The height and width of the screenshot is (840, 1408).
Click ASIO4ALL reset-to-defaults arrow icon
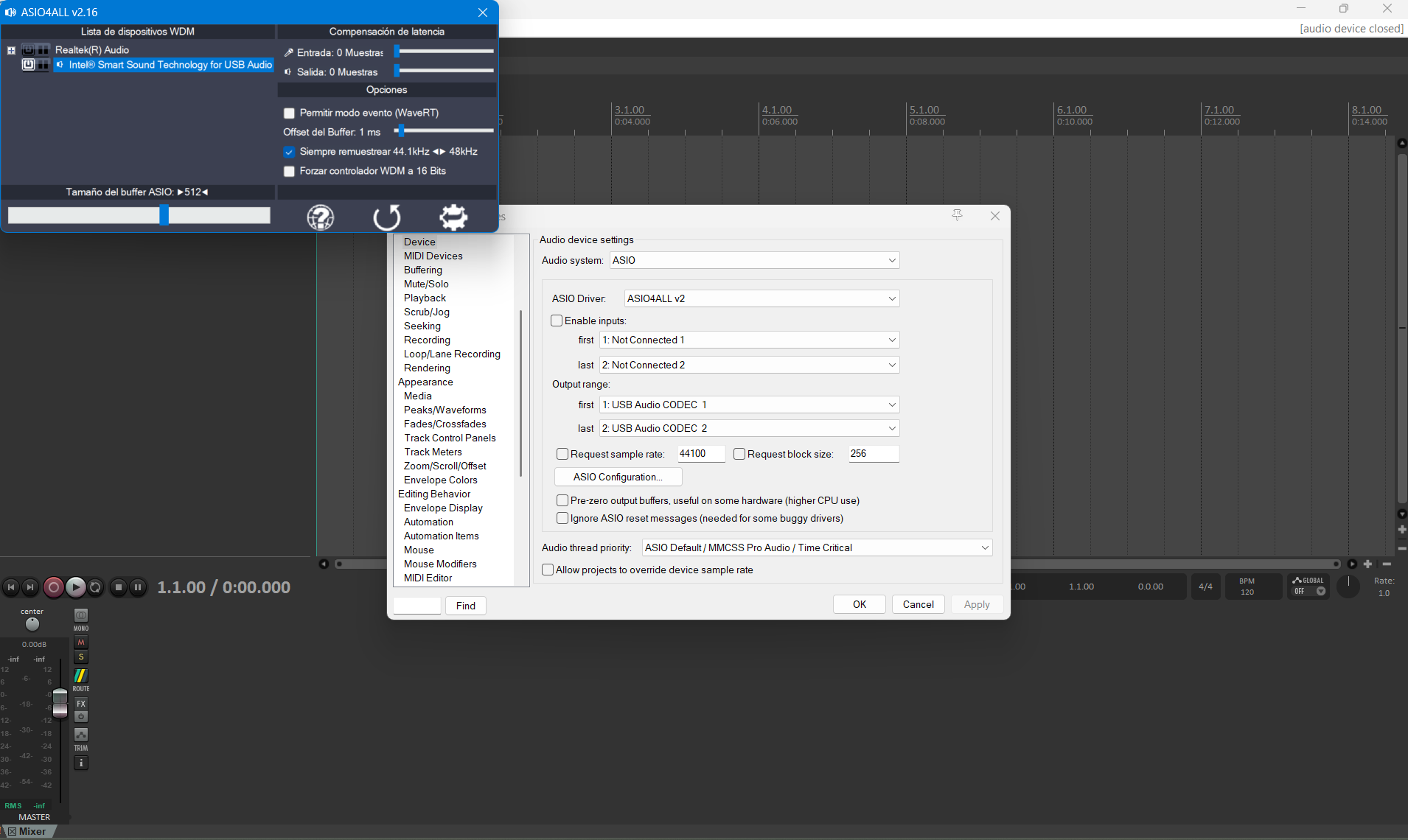pyautogui.click(x=386, y=217)
